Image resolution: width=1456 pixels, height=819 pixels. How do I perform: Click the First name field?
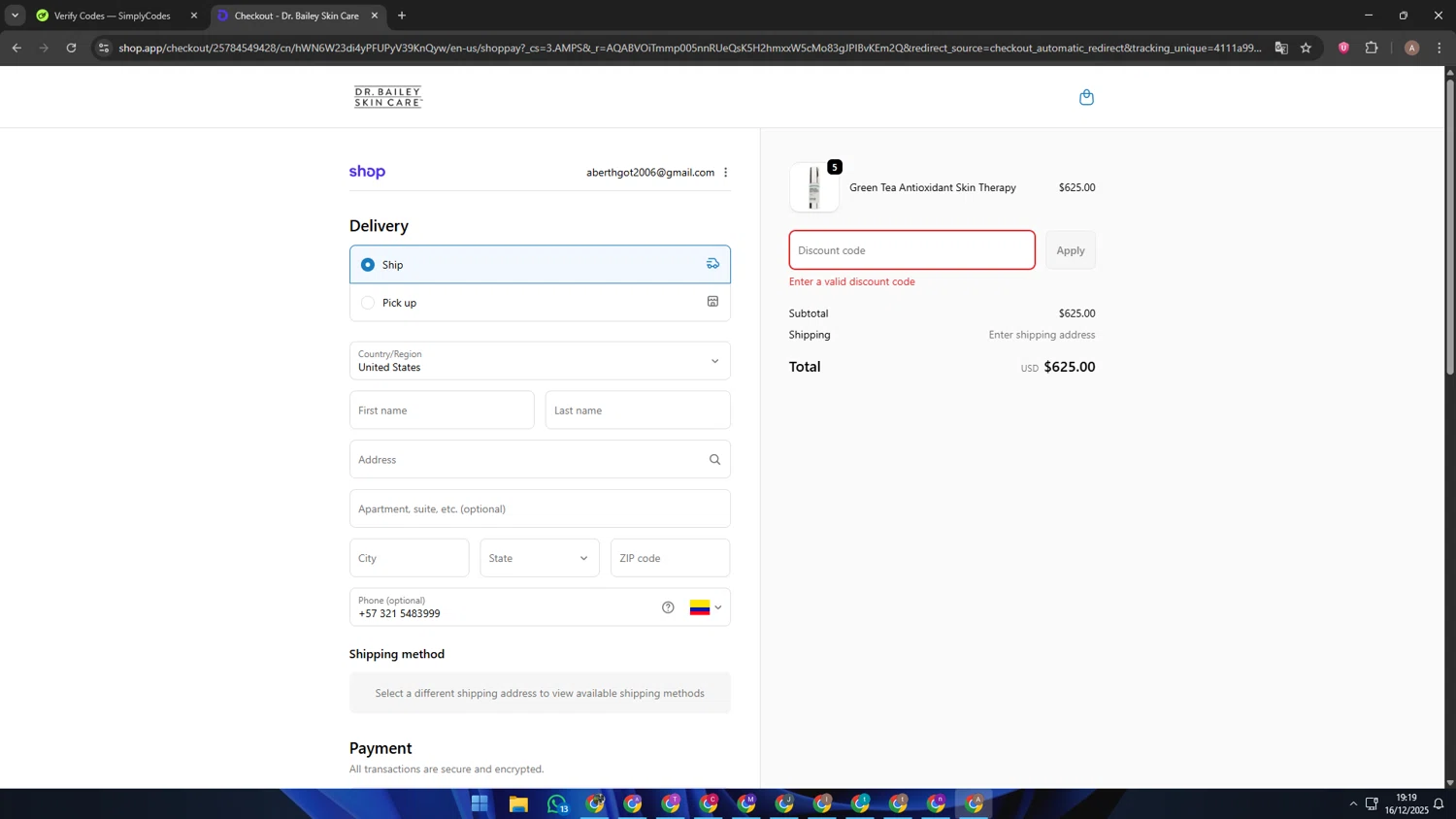coord(442,410)
